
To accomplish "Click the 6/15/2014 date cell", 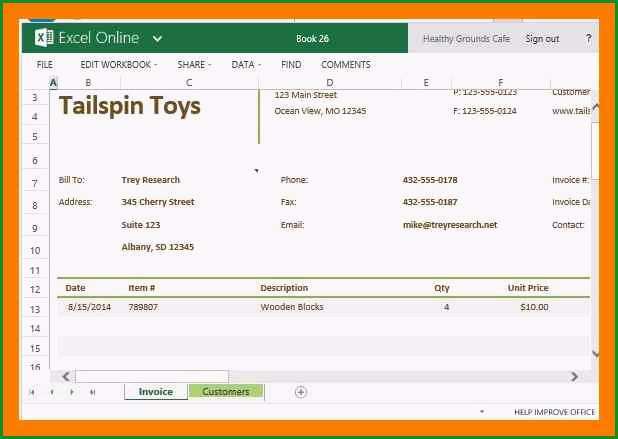I will point(89,307).
